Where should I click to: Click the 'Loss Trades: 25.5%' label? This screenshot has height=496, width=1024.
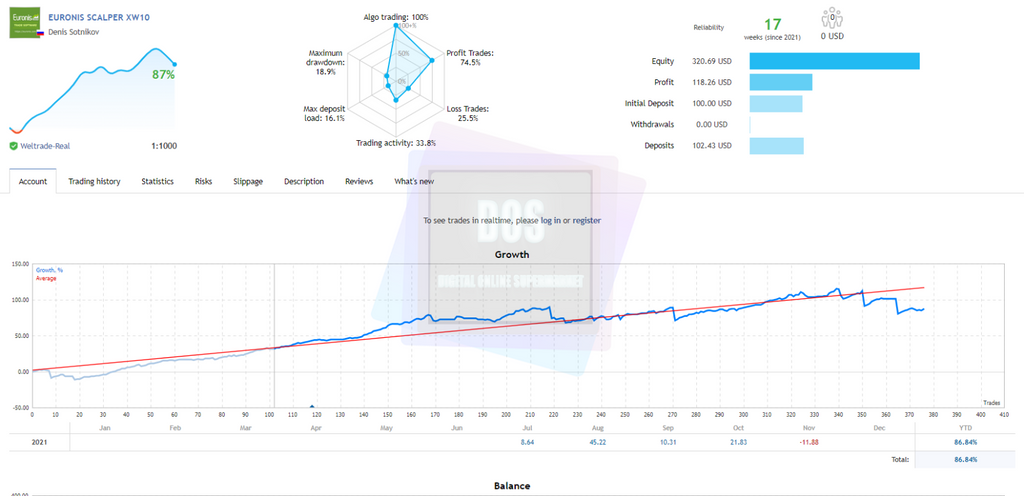click(x=468, y=114)
